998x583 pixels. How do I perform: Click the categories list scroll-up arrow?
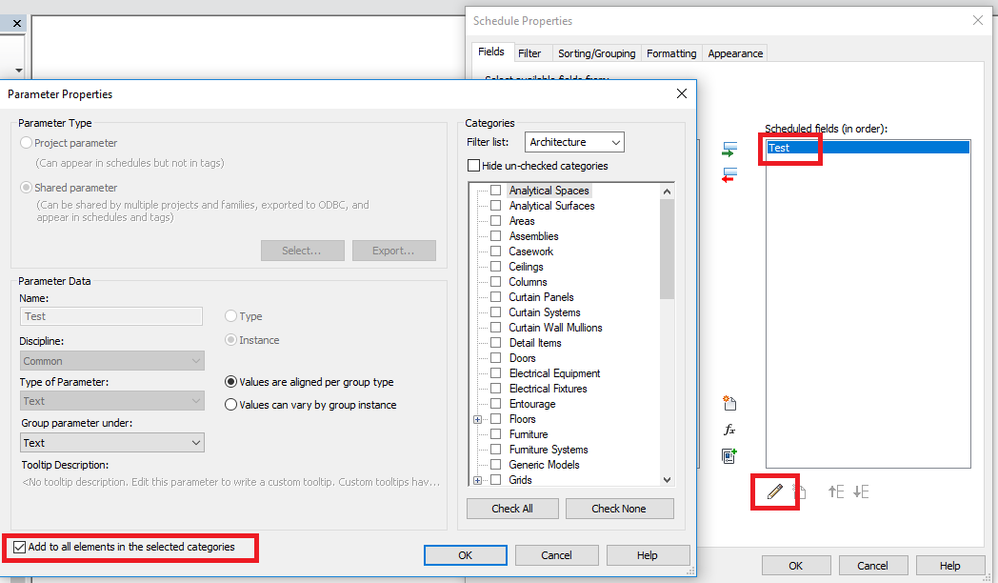click(x=667, y=192)
